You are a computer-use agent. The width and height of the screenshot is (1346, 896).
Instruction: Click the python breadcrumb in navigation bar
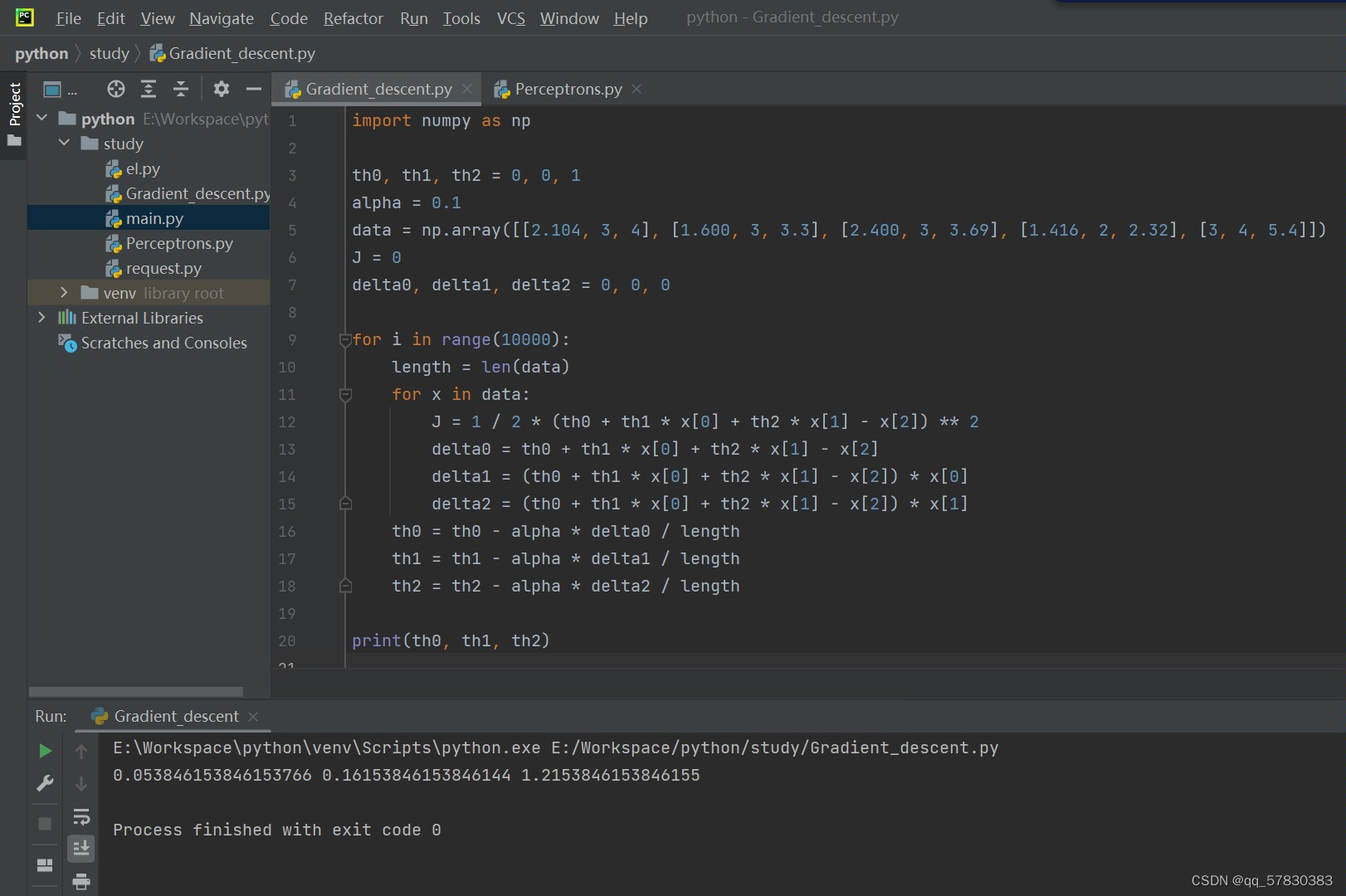pos(41,54)
